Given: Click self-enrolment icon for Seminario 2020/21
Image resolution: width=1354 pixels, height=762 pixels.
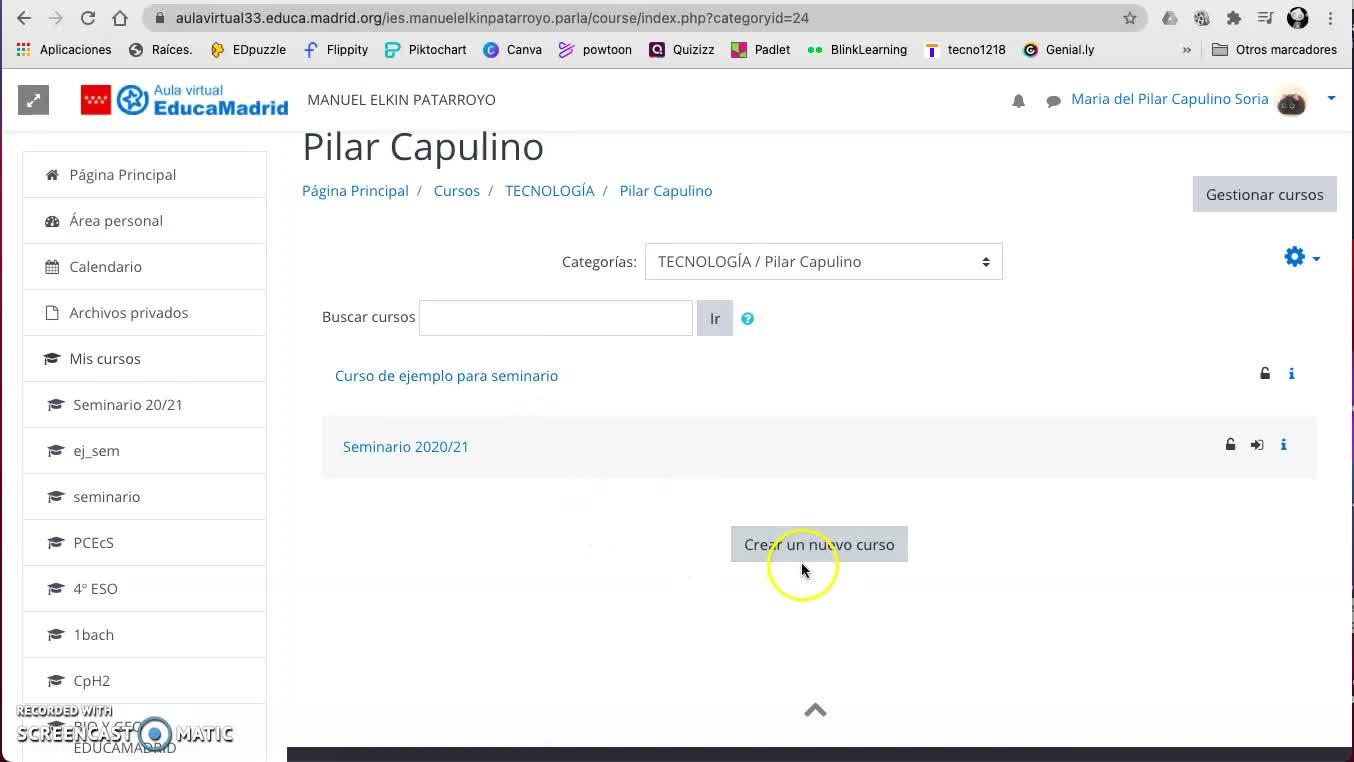Looking at the screenshot, I should [1257, 445].
